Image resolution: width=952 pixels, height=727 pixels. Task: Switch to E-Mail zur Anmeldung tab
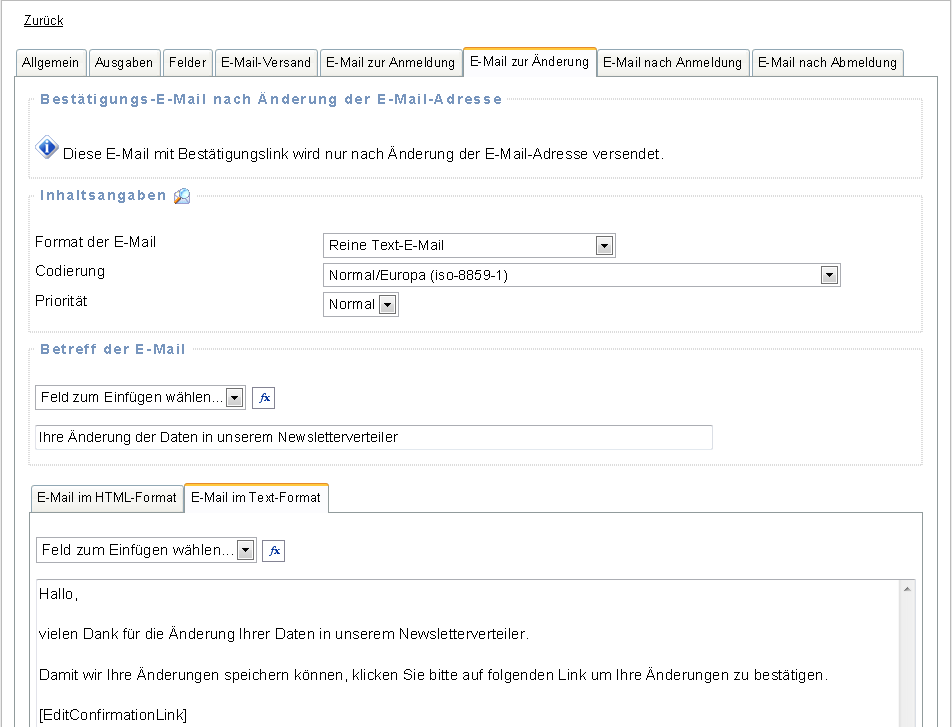pyautogui.click(x=390, y=63)
